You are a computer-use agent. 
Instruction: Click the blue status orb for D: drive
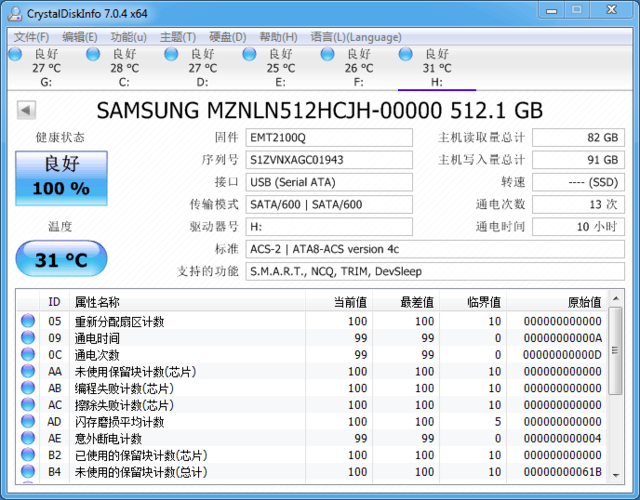pos(171,54)
